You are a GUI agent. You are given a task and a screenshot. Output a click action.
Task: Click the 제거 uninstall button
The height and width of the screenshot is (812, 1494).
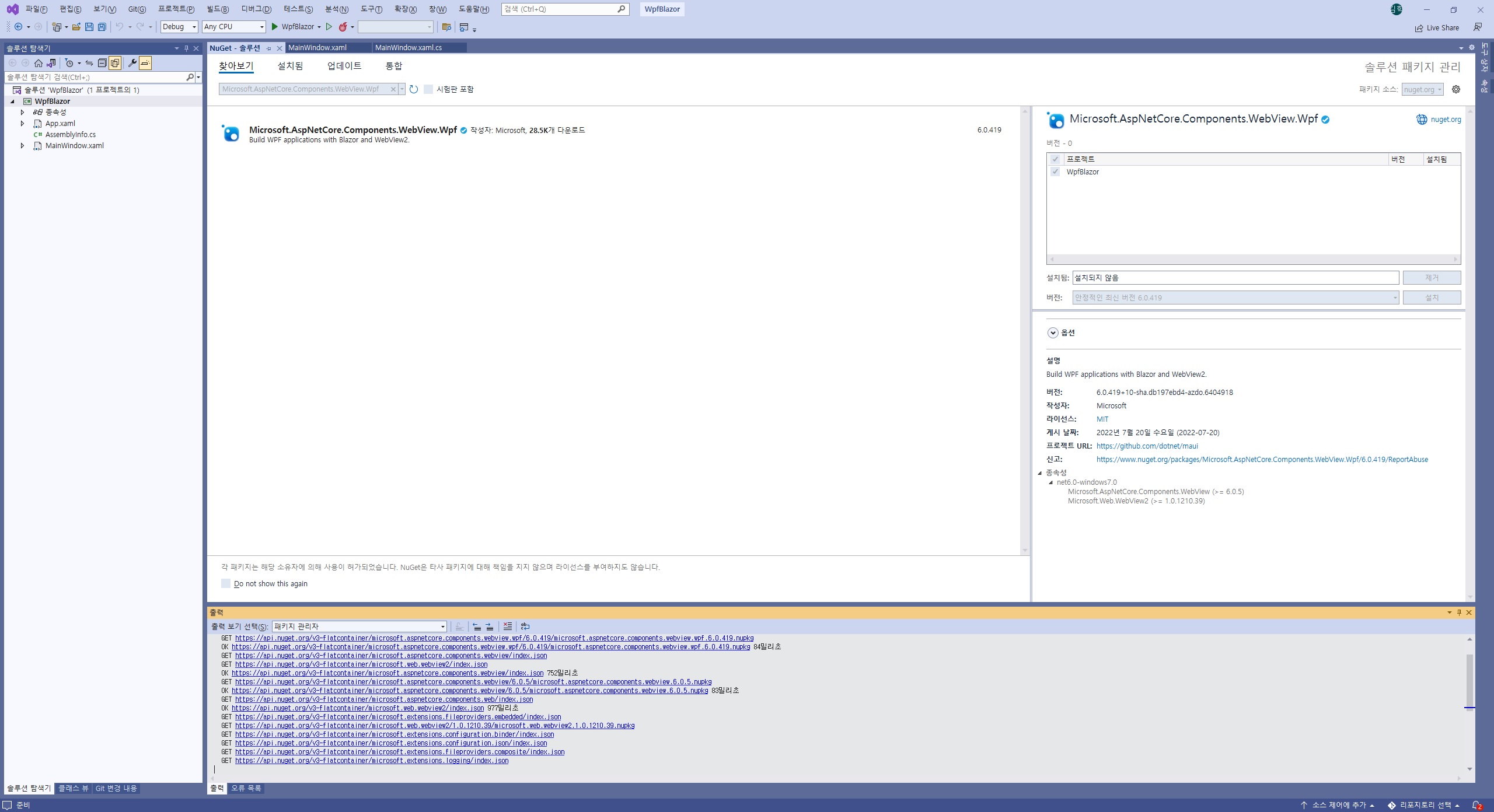[1432, 278]
